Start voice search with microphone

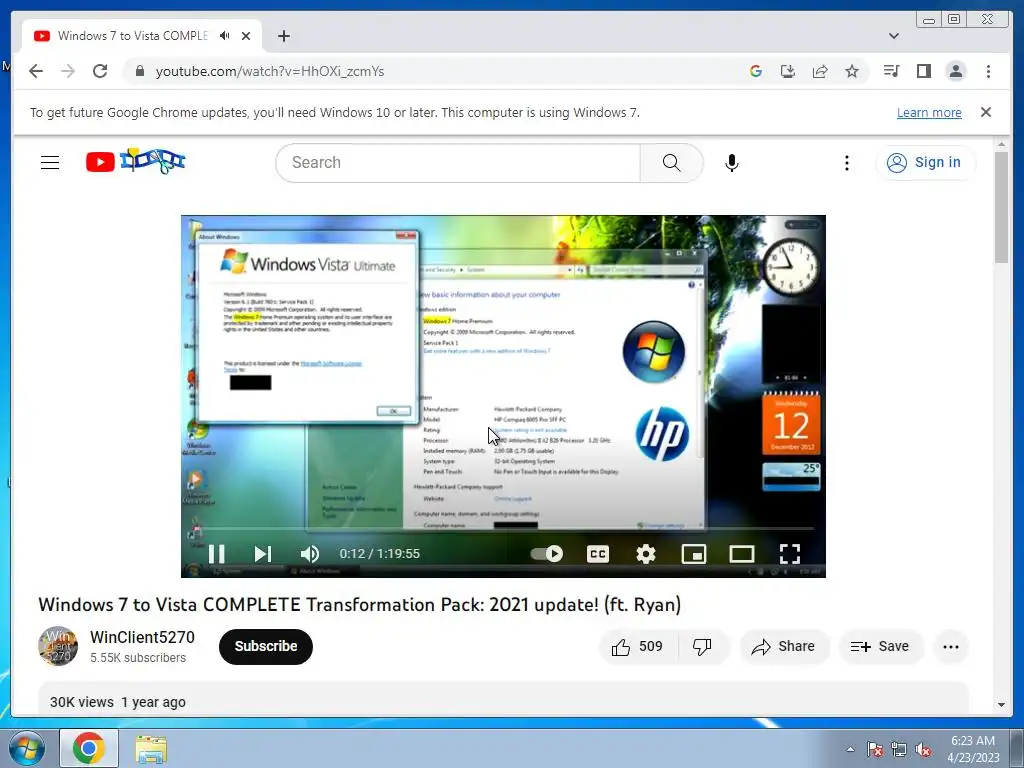coord(732,163)
